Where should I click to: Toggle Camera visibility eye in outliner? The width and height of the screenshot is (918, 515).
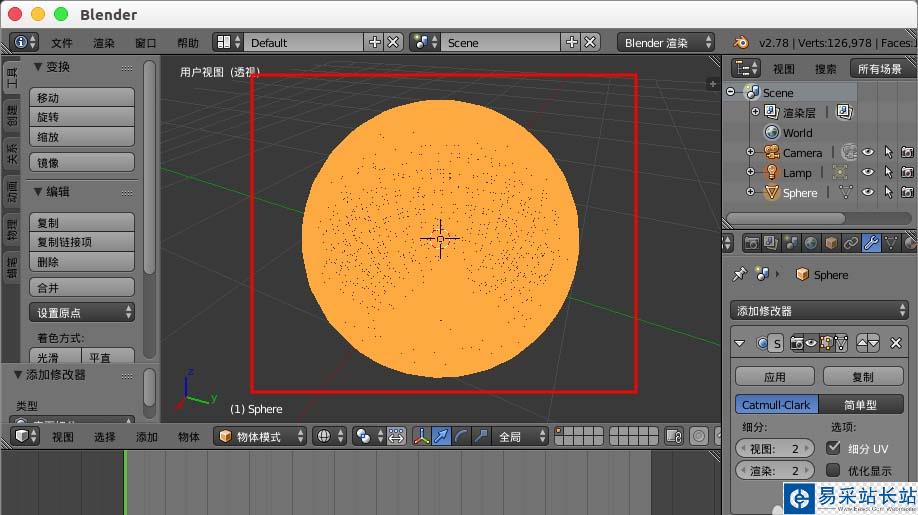(x=868, y=152)
